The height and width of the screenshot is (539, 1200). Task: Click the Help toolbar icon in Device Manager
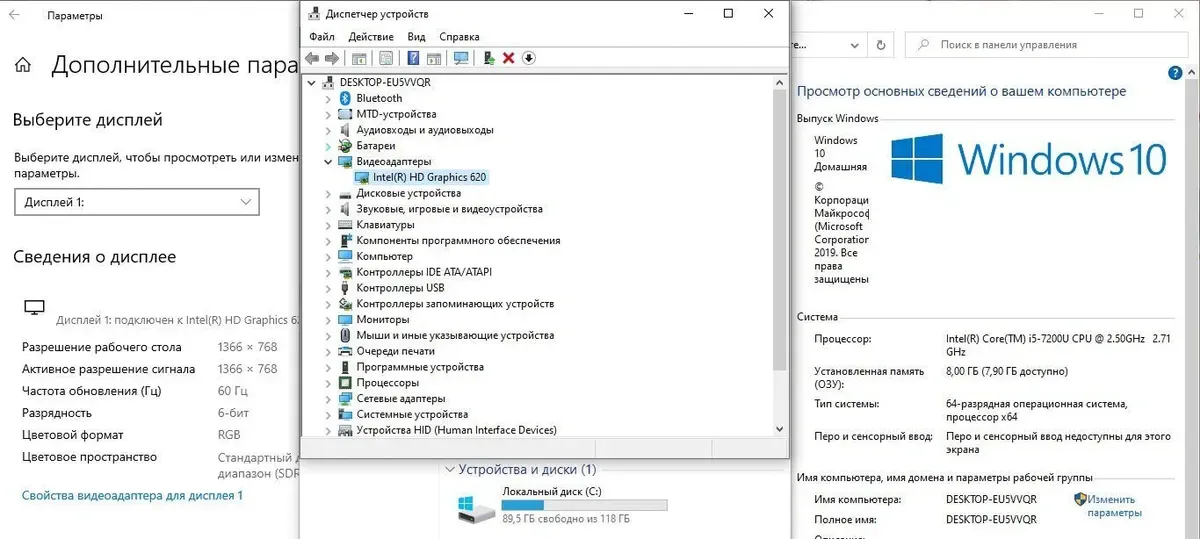tap(413, 58)
